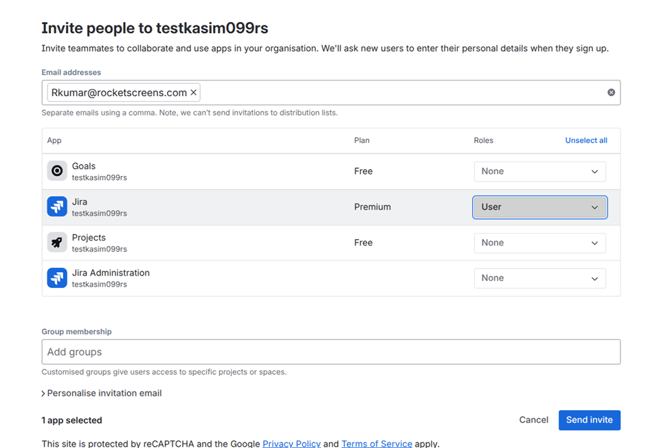This screenshot has width=670, height=448.
Task: Open the Jira role dropdown set to User
Action: click(539, 207)
